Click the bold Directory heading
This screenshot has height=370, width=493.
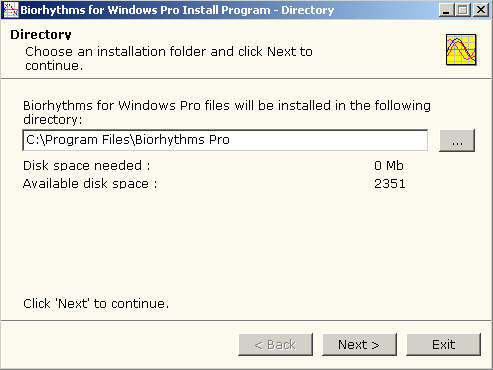(41, 35)
